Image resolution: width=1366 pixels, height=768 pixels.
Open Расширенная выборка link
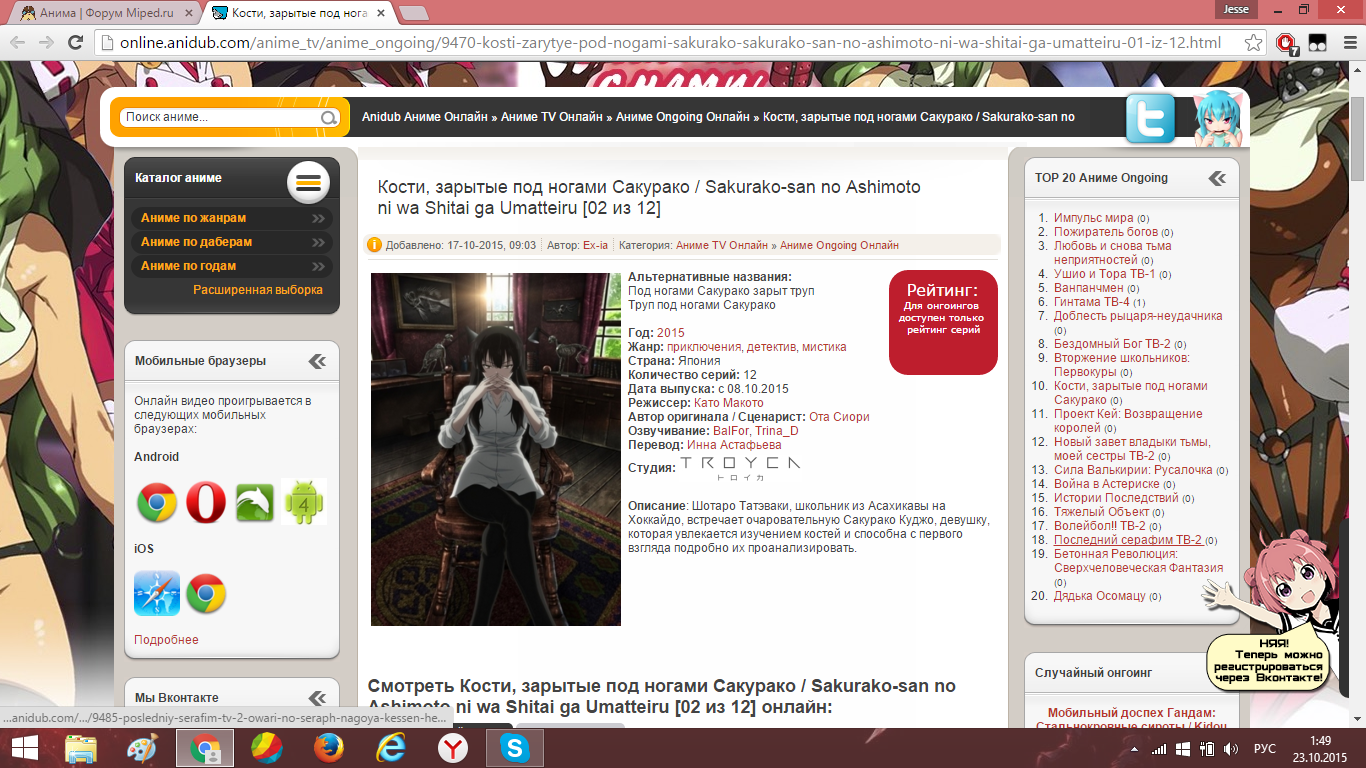258,290
